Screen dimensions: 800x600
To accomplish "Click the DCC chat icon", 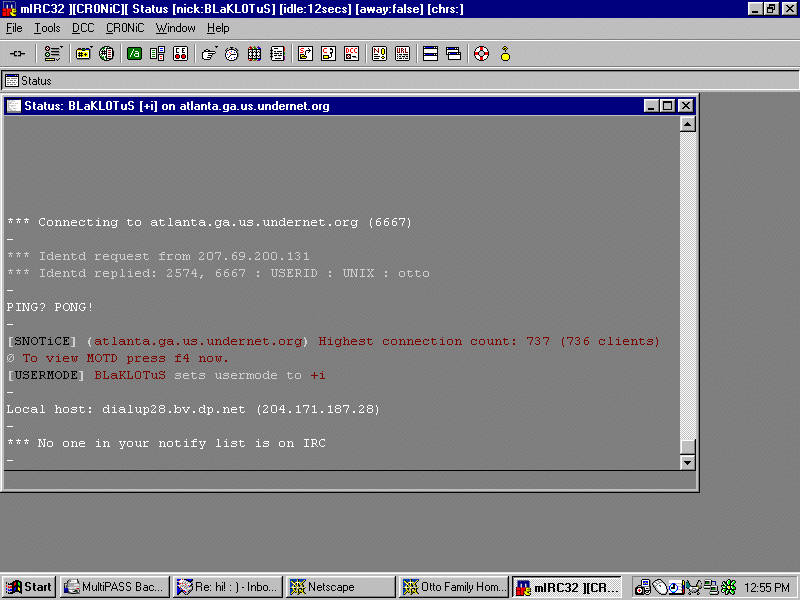I will click(x=329, y=54).
